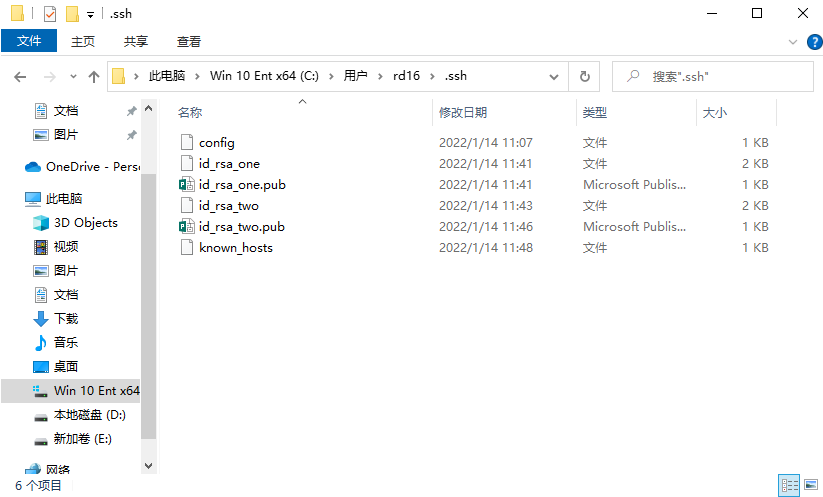Image resolution: width=823 pixels, height=497 pixels.
Task: Open 音乐 folder in the sidebar
Action: coord(66,343)
